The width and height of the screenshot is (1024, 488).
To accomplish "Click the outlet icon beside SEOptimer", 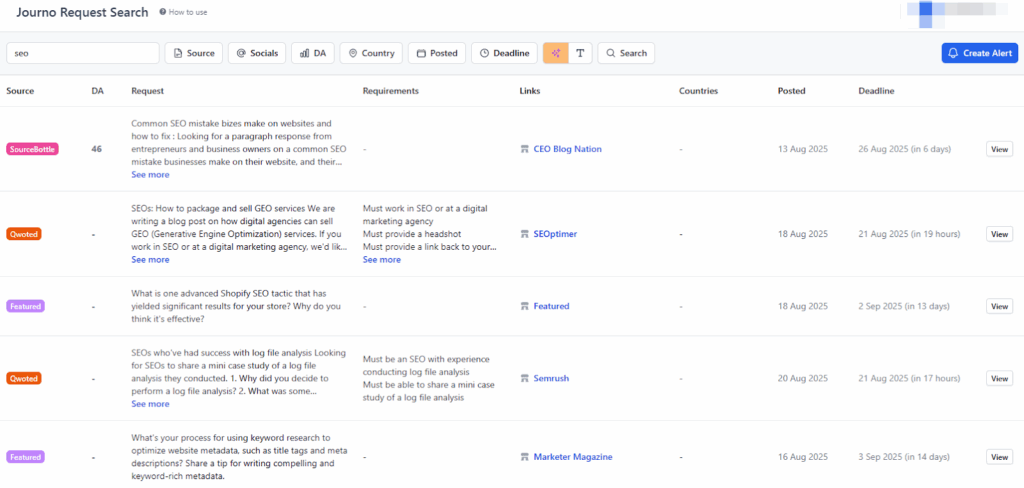I will 524,234.
